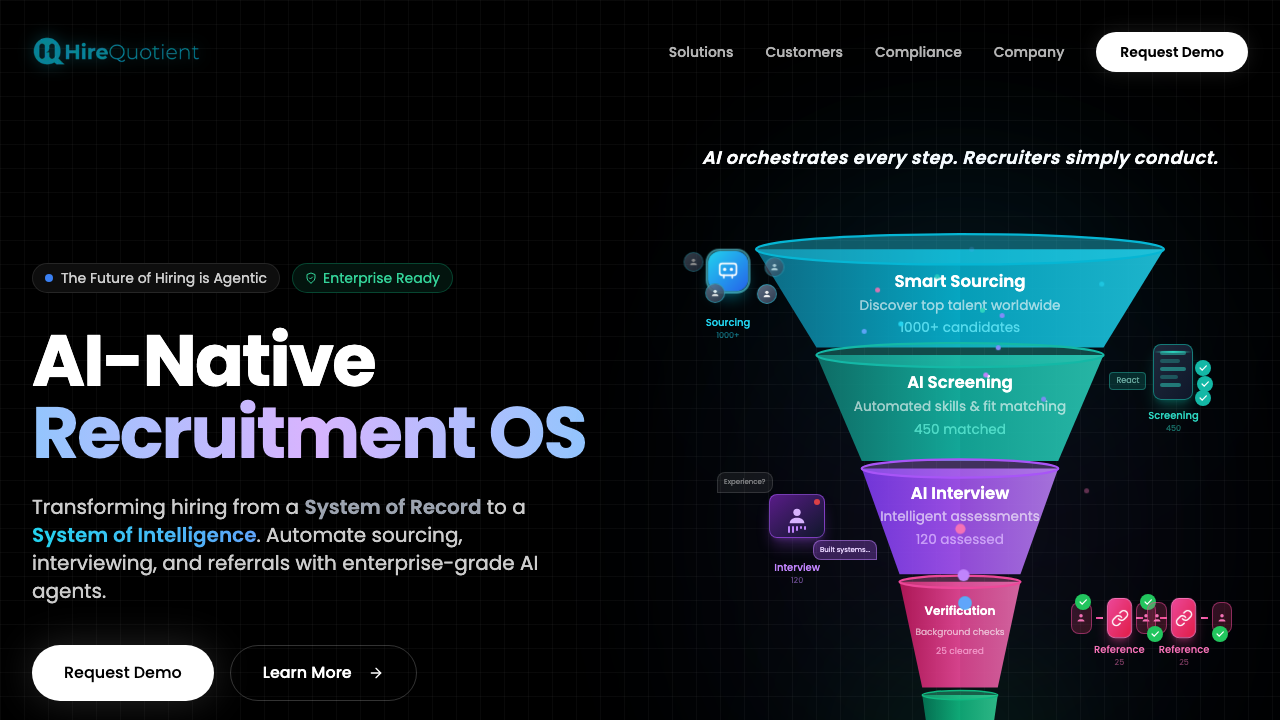Click the right Reference link icon
Screen dimensions: 1280x720
[x=1183, y=618]
